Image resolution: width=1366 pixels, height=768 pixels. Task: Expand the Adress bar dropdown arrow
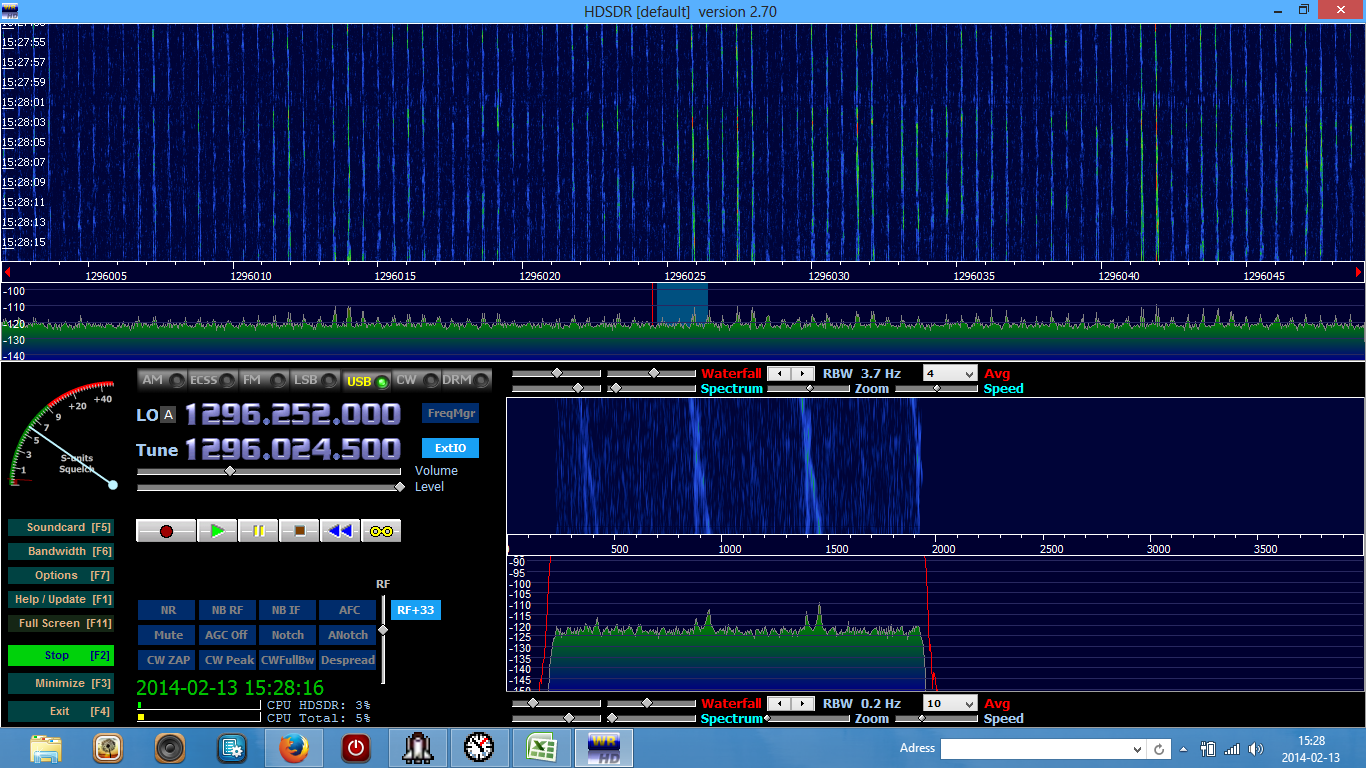coord(1137,749)
